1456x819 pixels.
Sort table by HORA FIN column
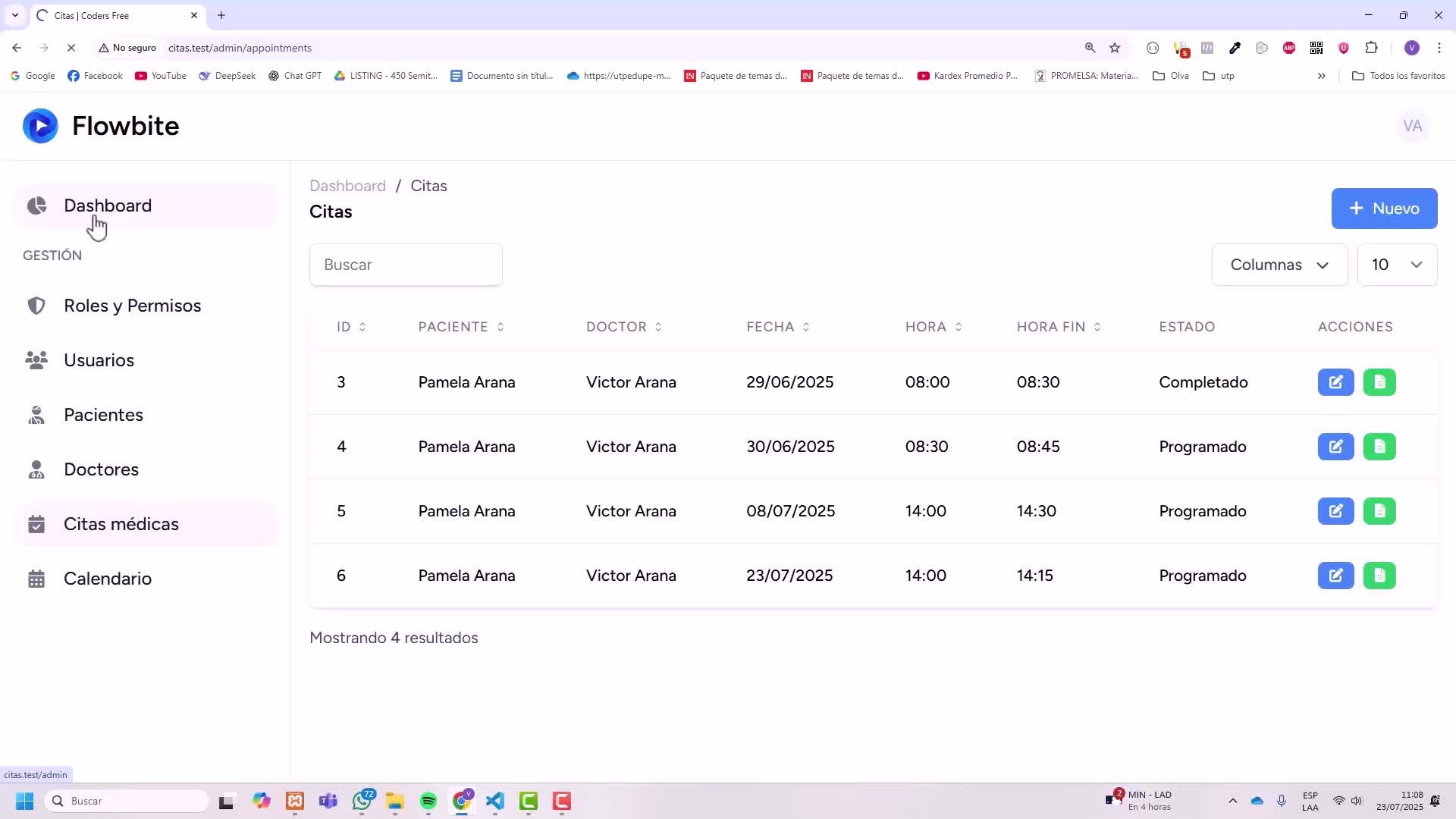point(1059,327)
